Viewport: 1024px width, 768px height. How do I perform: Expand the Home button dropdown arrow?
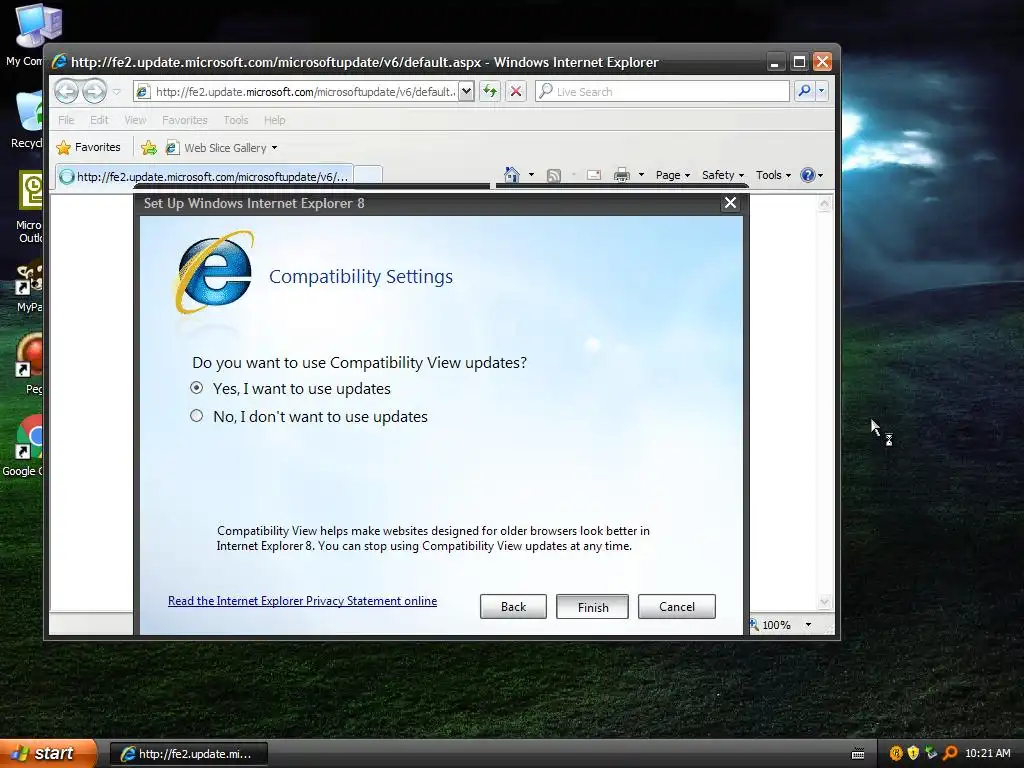[x=531, y=175]
